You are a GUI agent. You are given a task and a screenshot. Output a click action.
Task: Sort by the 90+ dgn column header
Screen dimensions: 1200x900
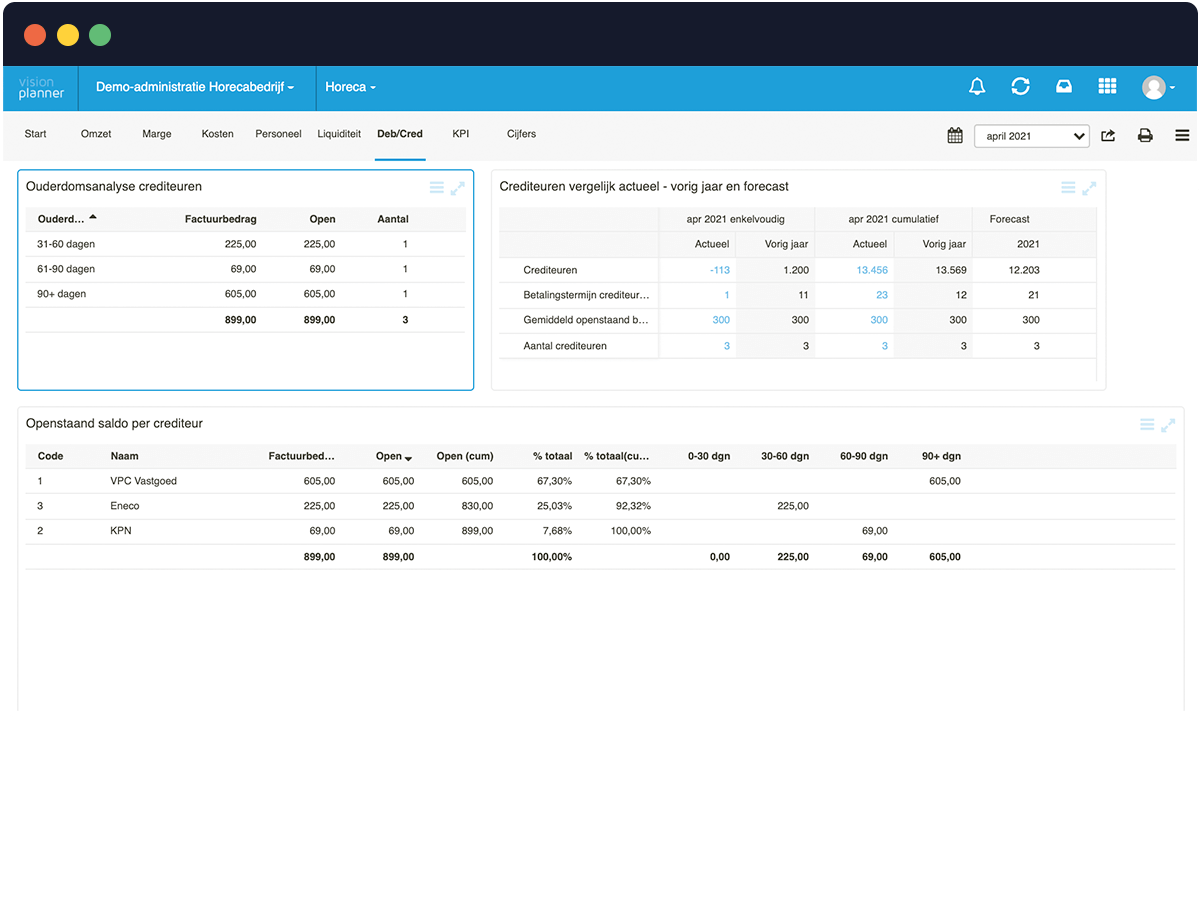tap(941, 456)
